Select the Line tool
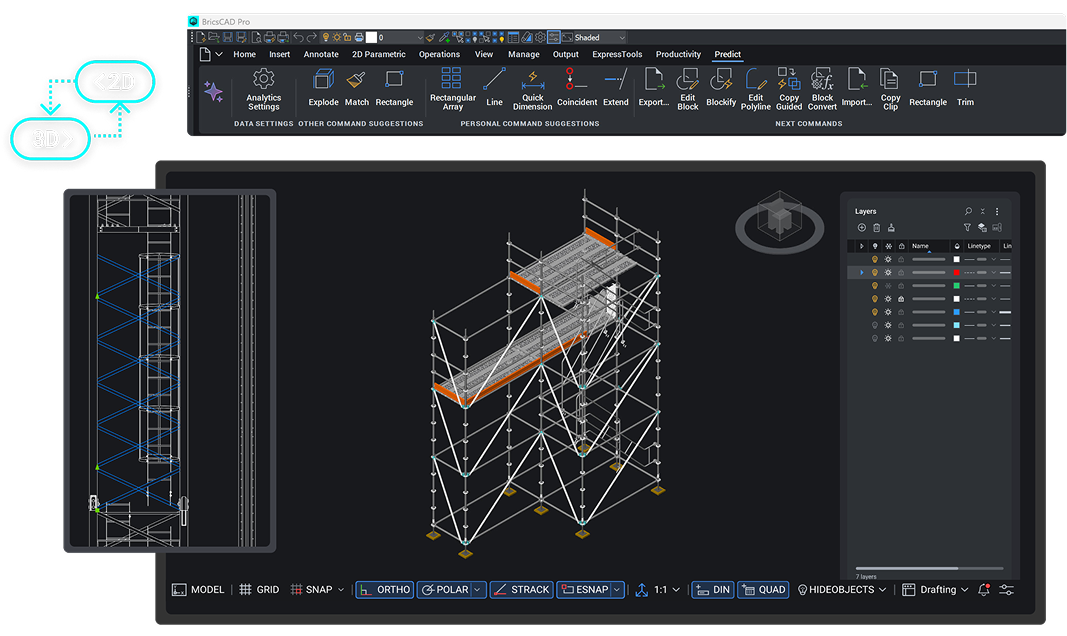 point(494,88)
